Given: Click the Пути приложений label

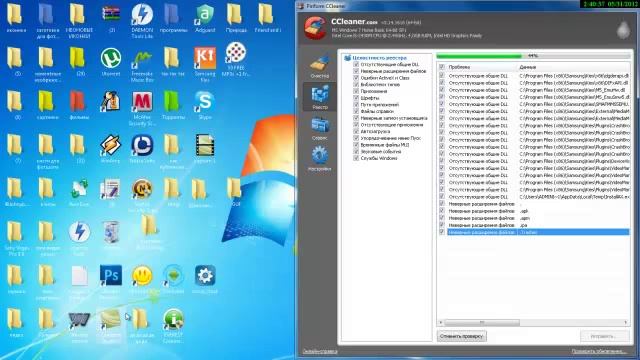Looking at the screenshot, I should 380,104.
